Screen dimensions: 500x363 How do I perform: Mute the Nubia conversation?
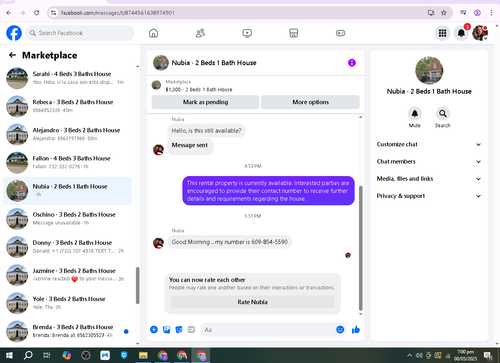pos(415,114)
